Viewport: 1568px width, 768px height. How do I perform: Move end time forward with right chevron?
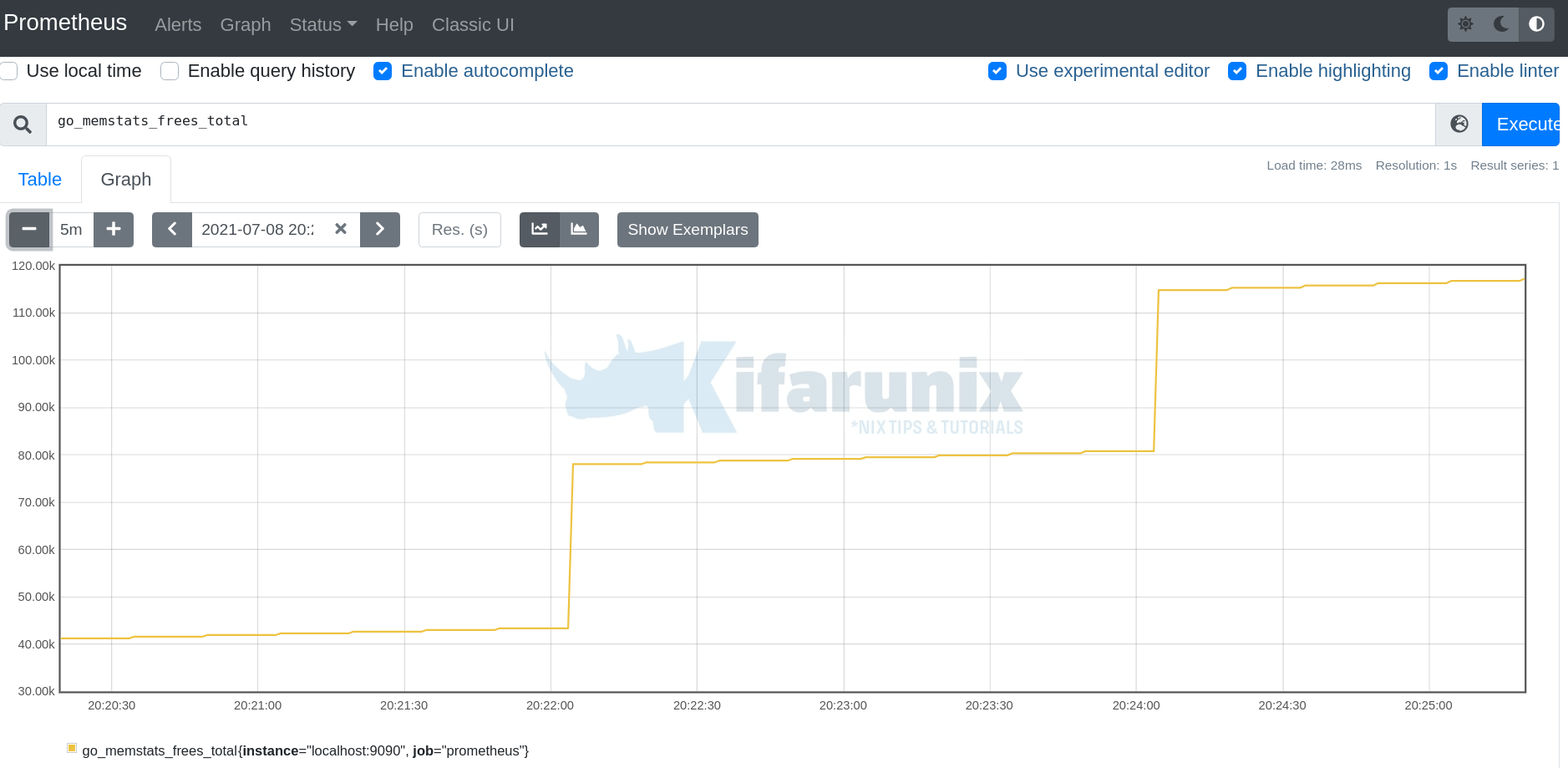coord(380,230)
